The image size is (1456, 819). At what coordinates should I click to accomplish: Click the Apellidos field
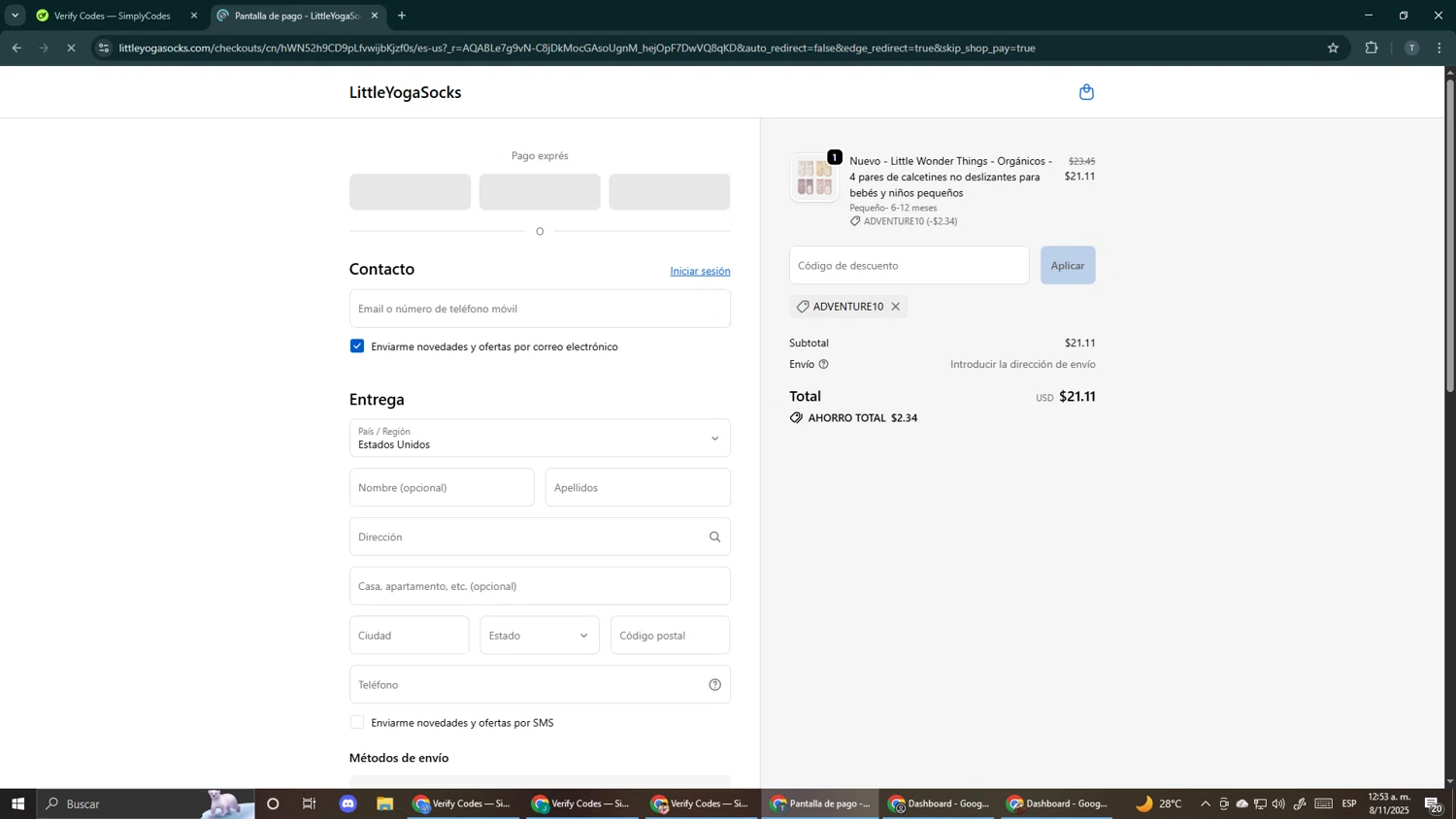638,488
